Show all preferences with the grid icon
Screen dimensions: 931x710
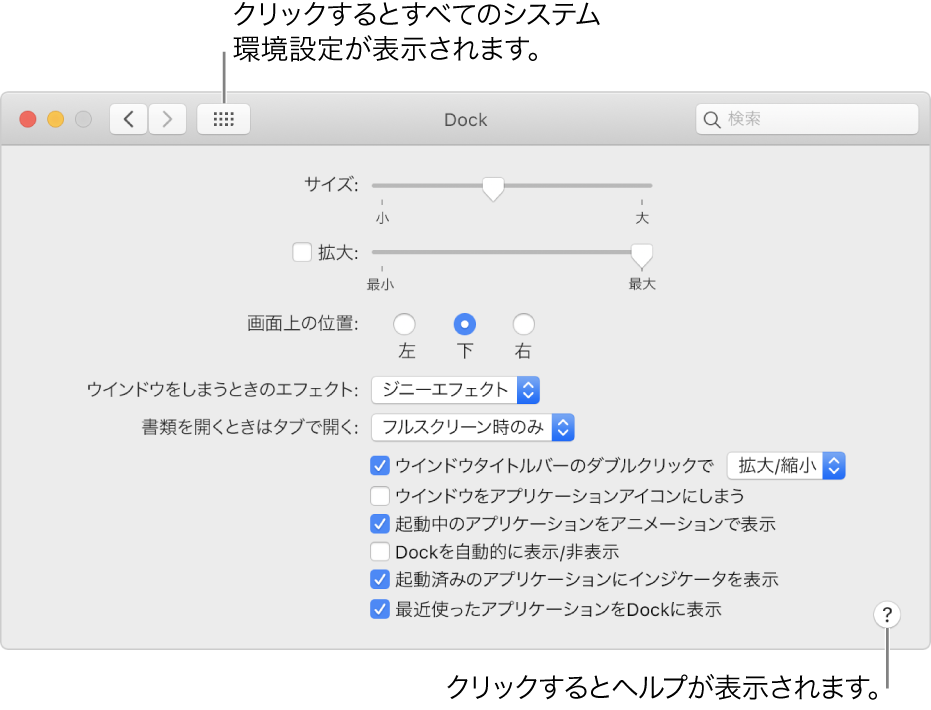(x=223, y=119)
